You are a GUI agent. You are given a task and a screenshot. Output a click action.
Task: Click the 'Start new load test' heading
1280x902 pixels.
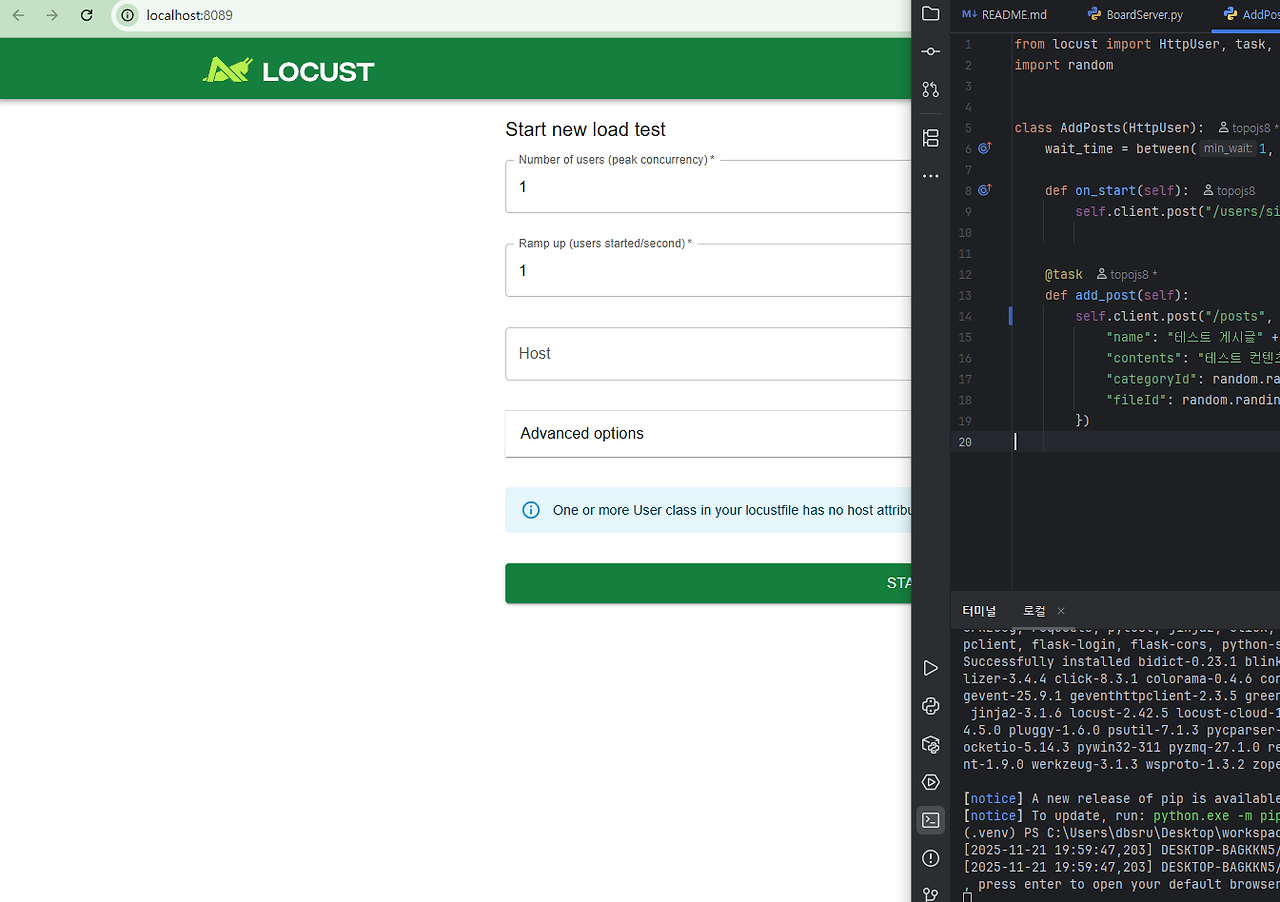click(x=585, y=129)
